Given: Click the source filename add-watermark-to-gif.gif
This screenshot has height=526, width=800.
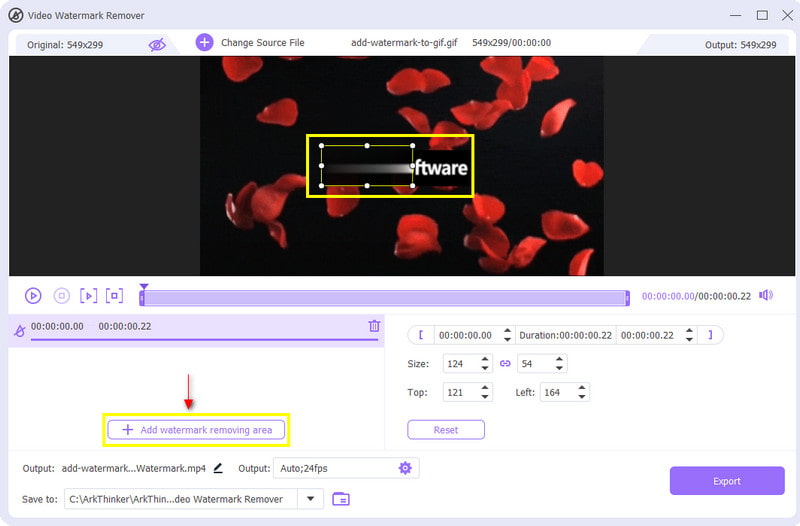Looking at the screenshot, I should pos(404,43).
